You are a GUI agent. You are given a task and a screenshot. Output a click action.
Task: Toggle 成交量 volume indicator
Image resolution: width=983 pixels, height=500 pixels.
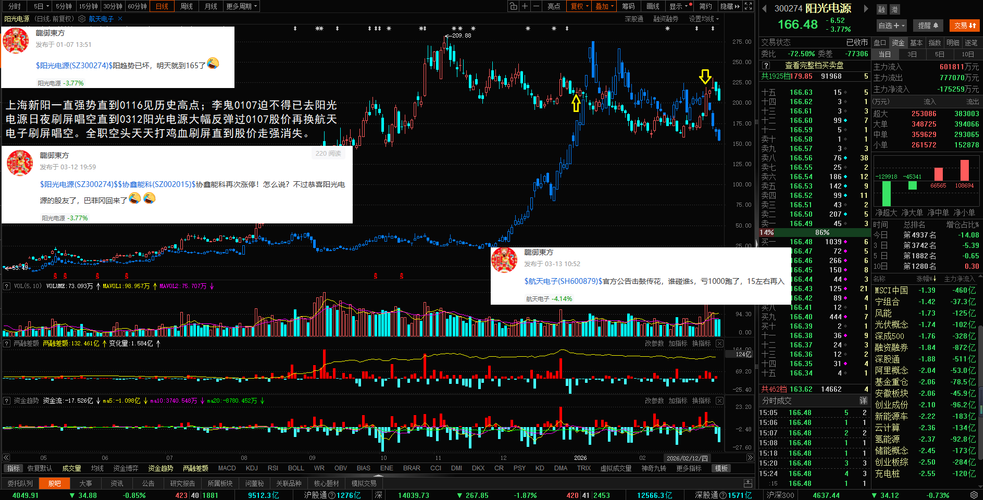point(71,468)
